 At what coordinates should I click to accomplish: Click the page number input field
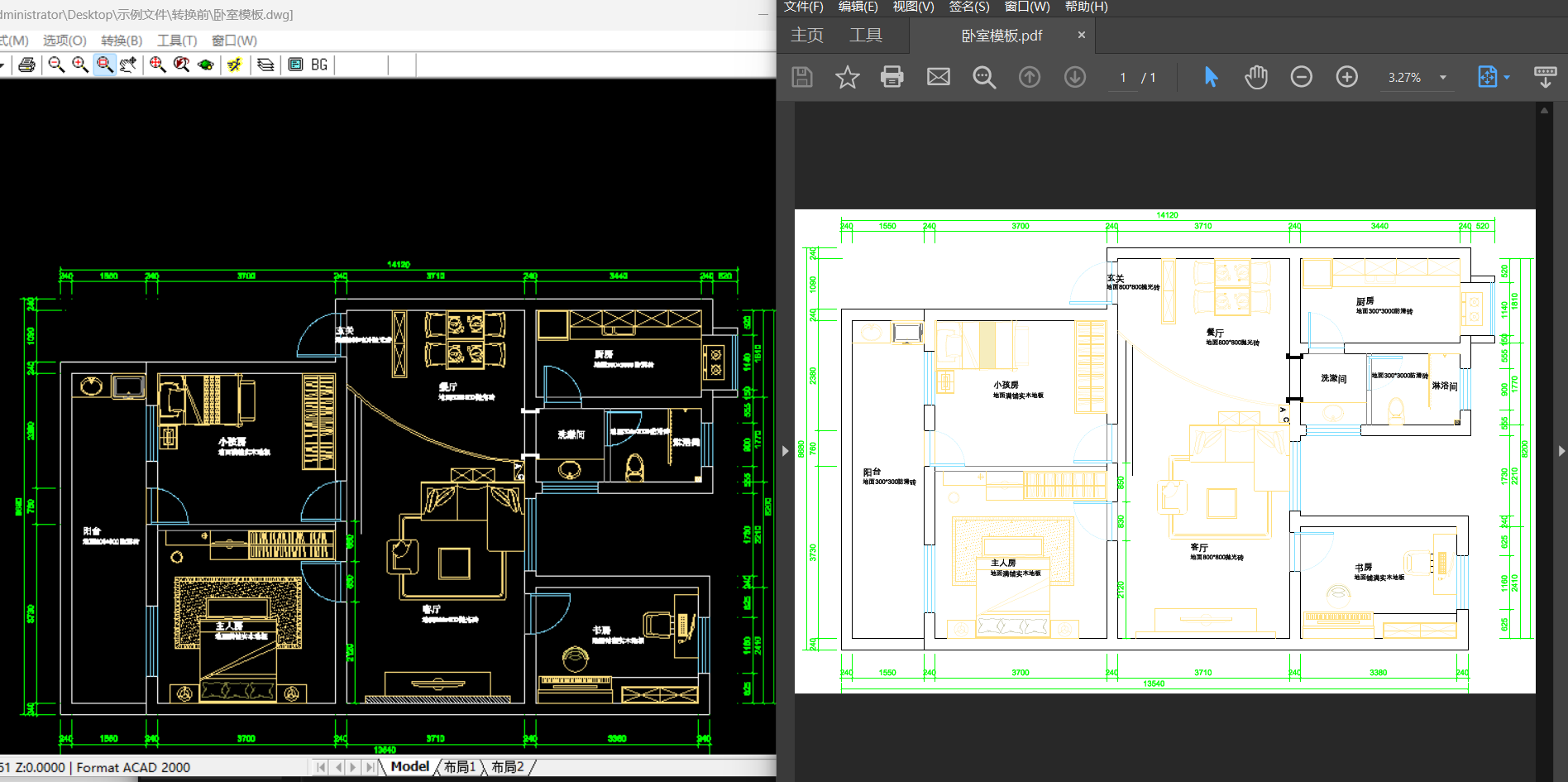(x=1122, y=78)
